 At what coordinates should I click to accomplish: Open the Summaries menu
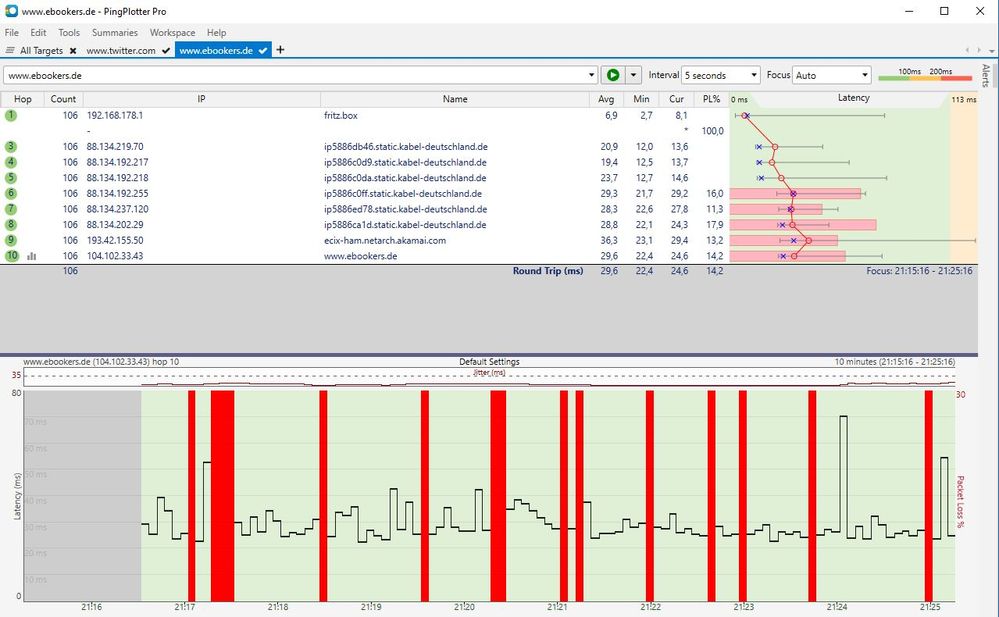114,33
